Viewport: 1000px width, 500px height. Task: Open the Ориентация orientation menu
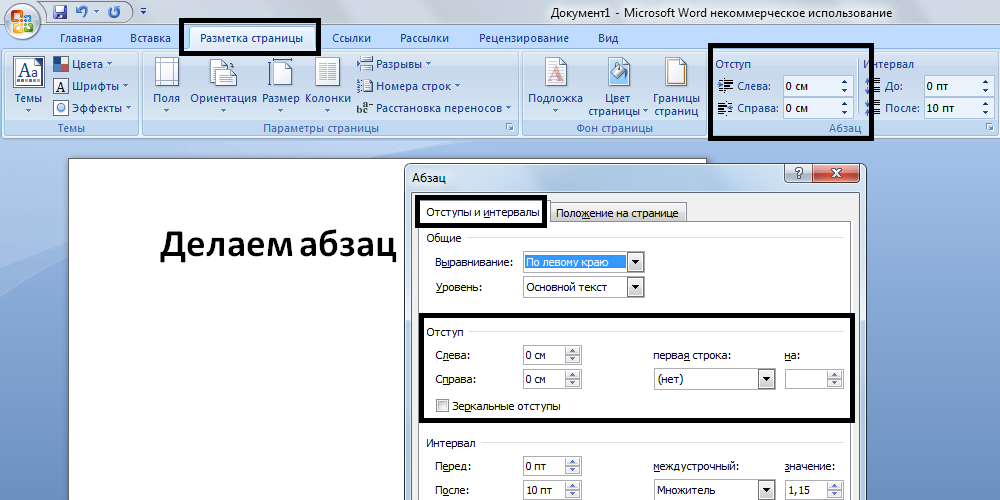pyautogui.click(x=223, y=85)
